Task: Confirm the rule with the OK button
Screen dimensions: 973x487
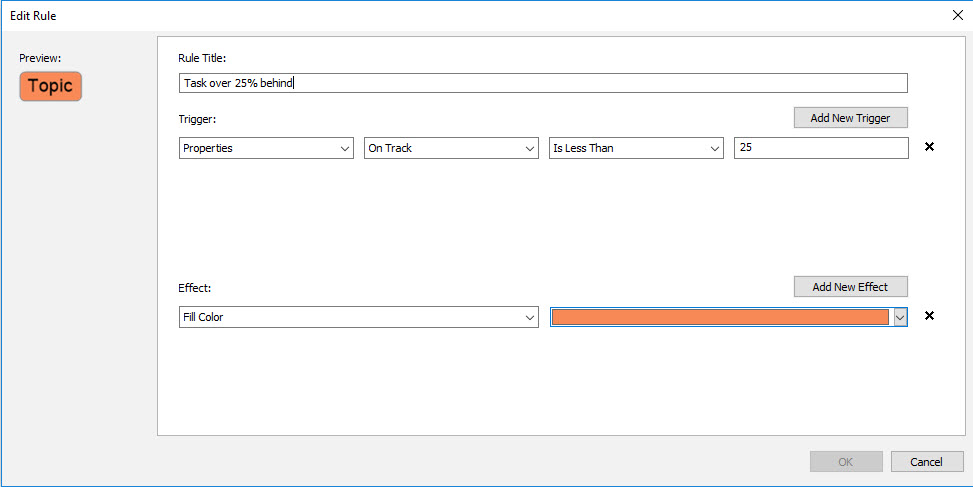Action: tap(846, 461)
